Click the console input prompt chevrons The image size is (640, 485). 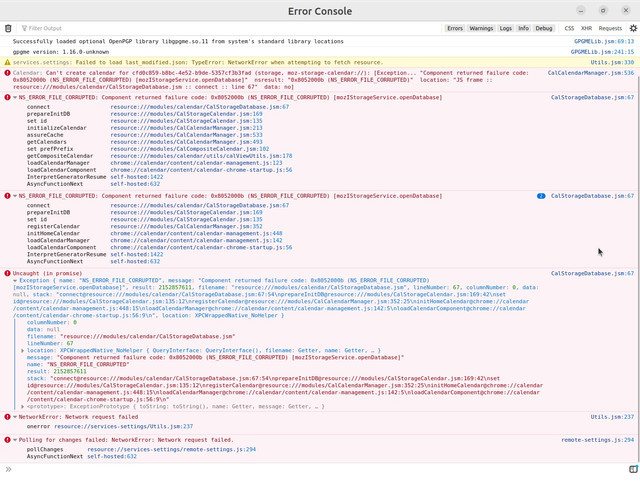click(8, 469)
